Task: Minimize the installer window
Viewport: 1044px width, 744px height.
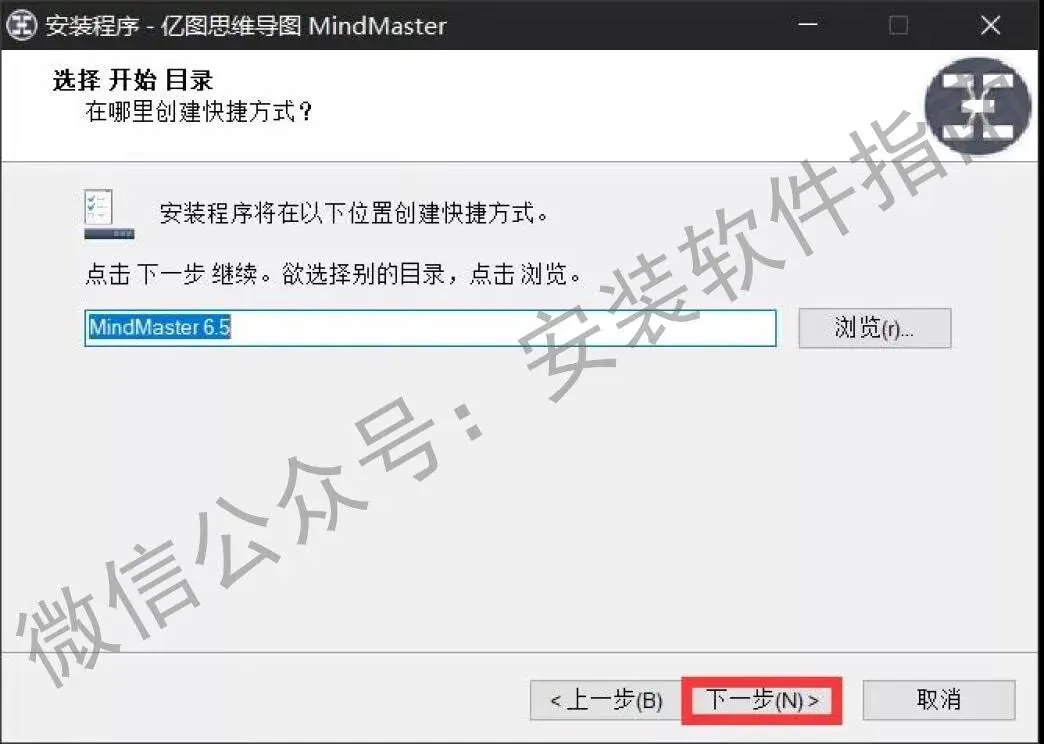Action: [x=808, y=25]
